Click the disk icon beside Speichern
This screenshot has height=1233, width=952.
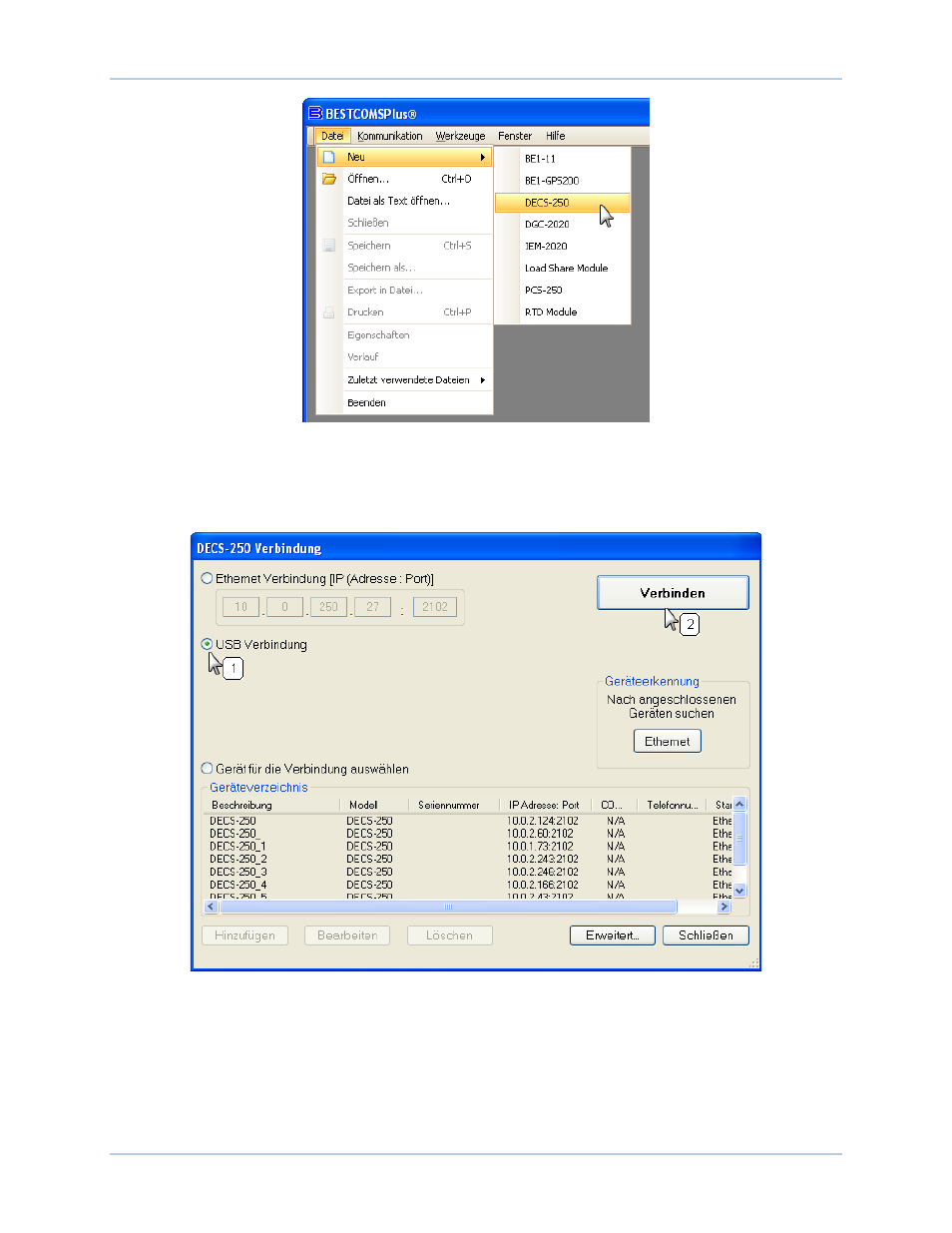coord(328,246)
